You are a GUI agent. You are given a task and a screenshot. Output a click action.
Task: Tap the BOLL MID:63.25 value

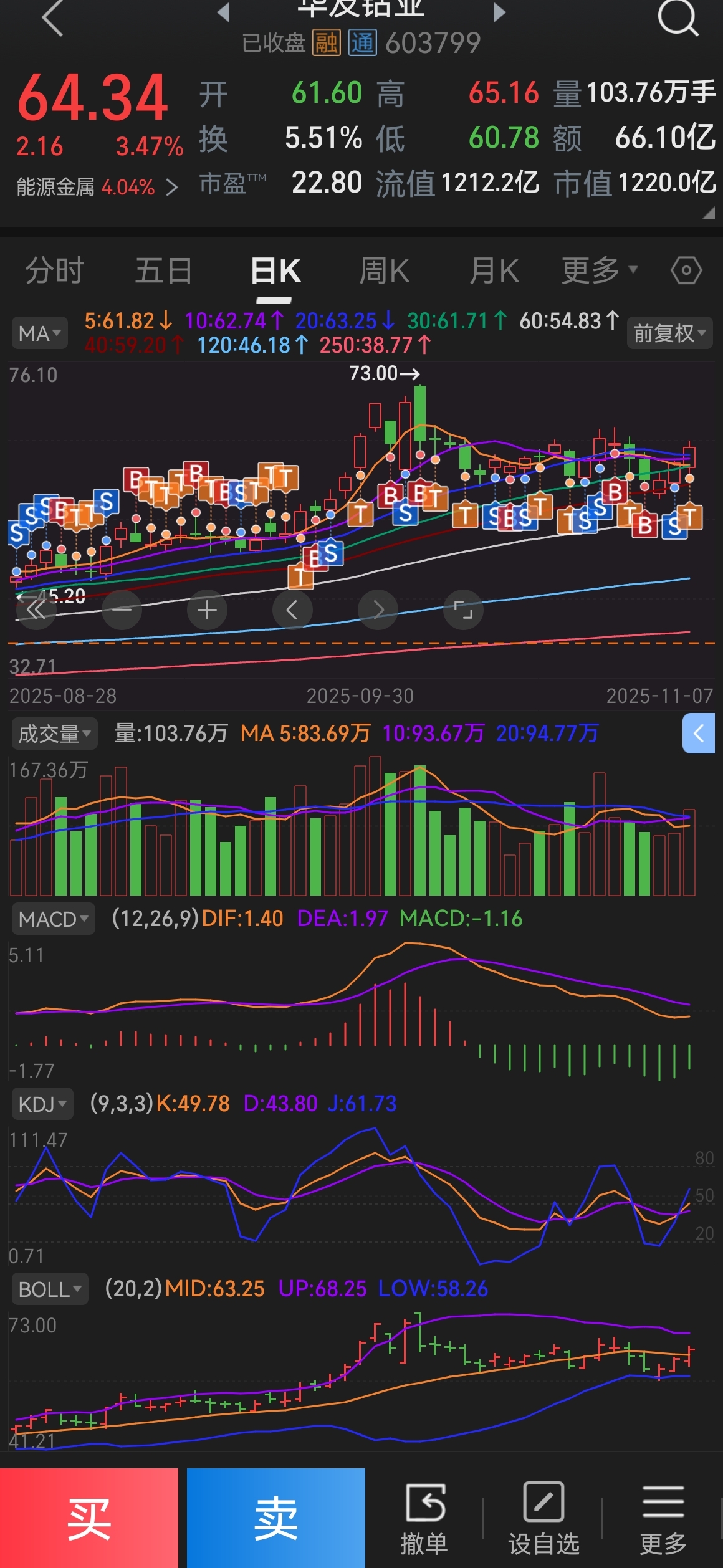point(215,1289)
